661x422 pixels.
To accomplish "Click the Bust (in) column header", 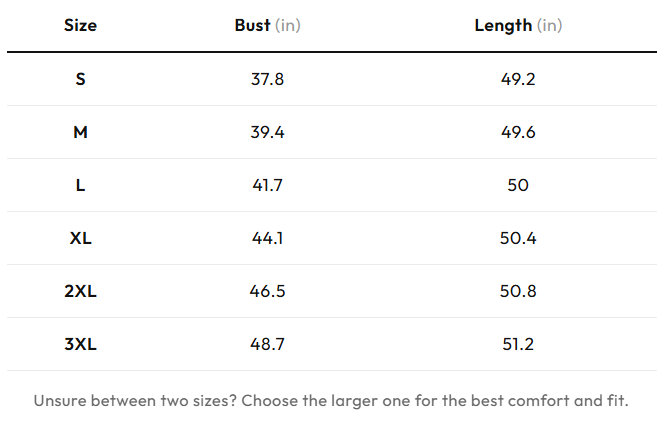I will 267,25.
